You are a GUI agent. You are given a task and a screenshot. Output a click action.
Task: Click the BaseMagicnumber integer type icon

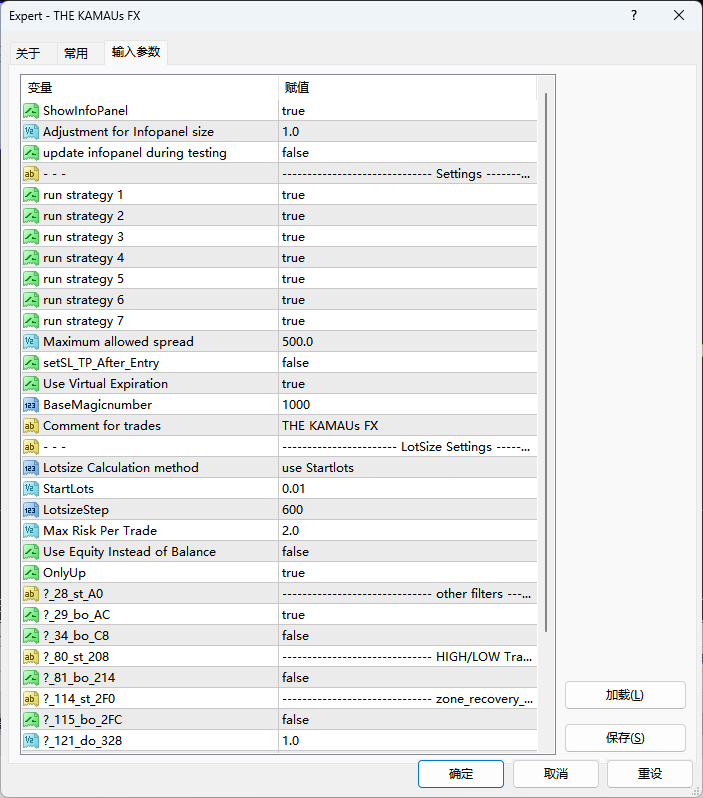tap(31, 405)
